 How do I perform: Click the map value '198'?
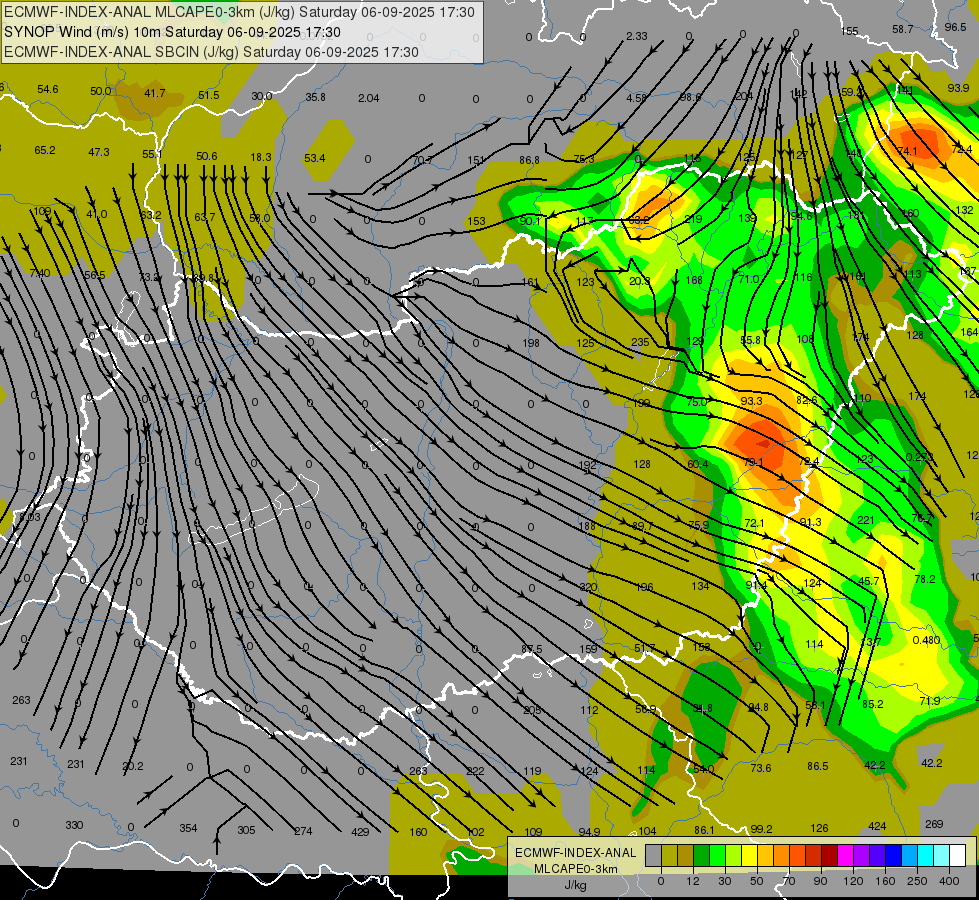531,343
